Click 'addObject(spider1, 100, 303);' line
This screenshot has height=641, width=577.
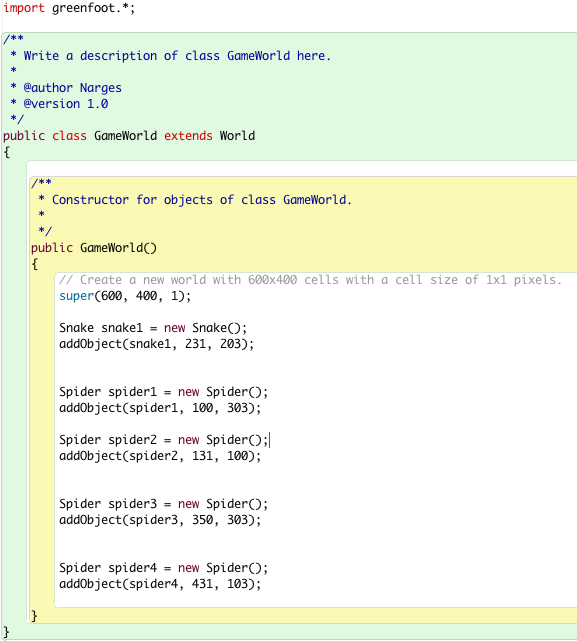tap(160, 408)
